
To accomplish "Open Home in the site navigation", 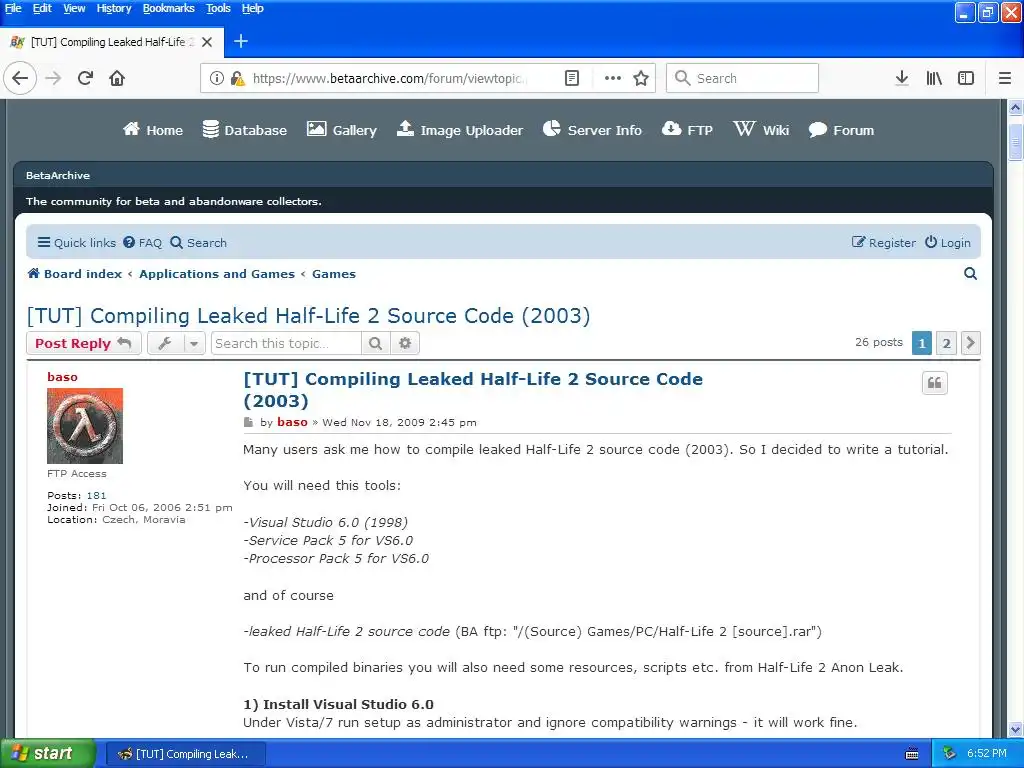I will point(153,130).
